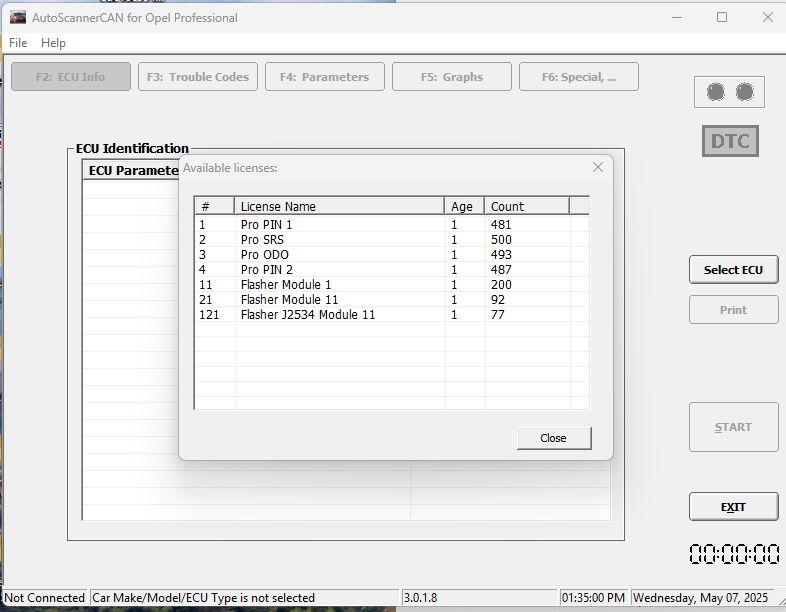Click the Print button
This screenshot has height=612, width=786.
tap(733, 310)
